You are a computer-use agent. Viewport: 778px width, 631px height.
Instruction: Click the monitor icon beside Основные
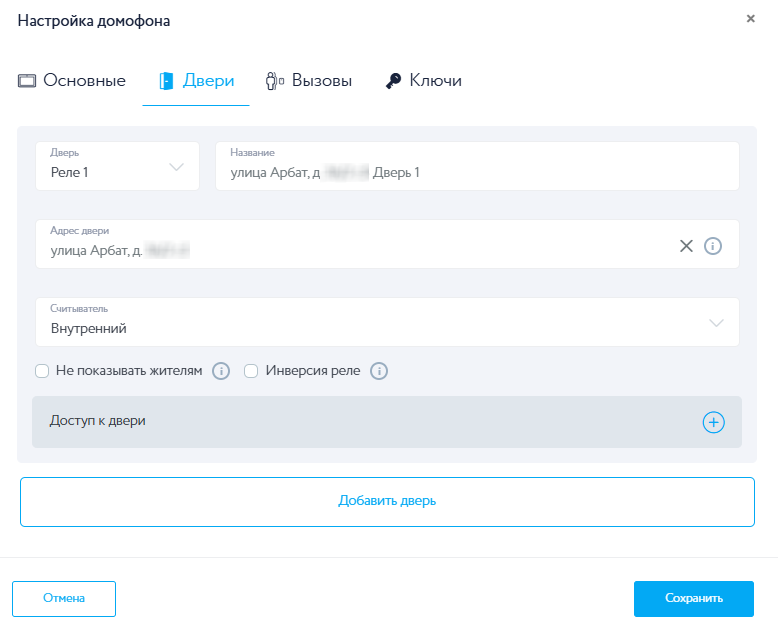(x=27, y=81)
